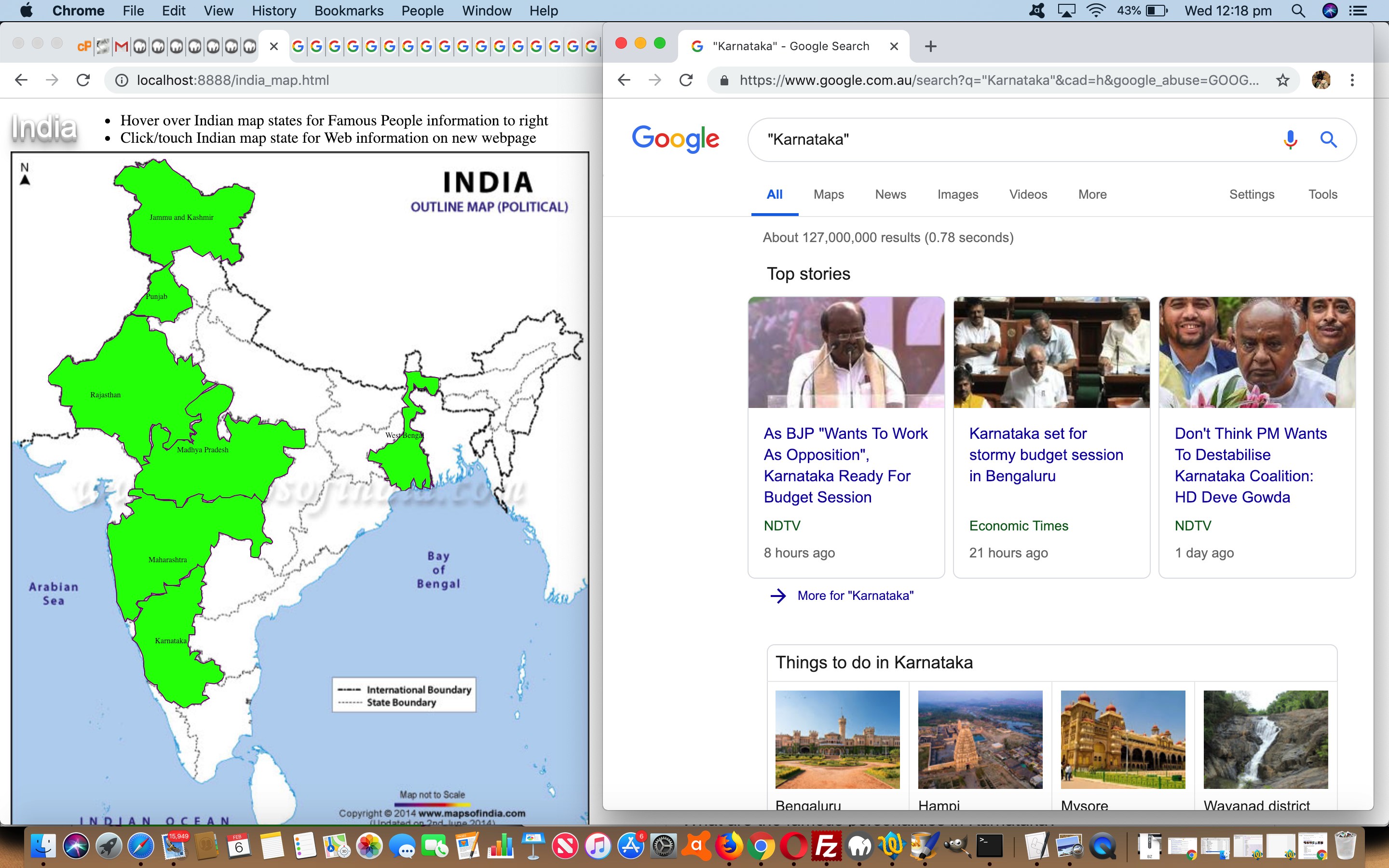Switch to the Images results tab
The height and width of the screenshot is (868, 1389).
click(957, 195)
